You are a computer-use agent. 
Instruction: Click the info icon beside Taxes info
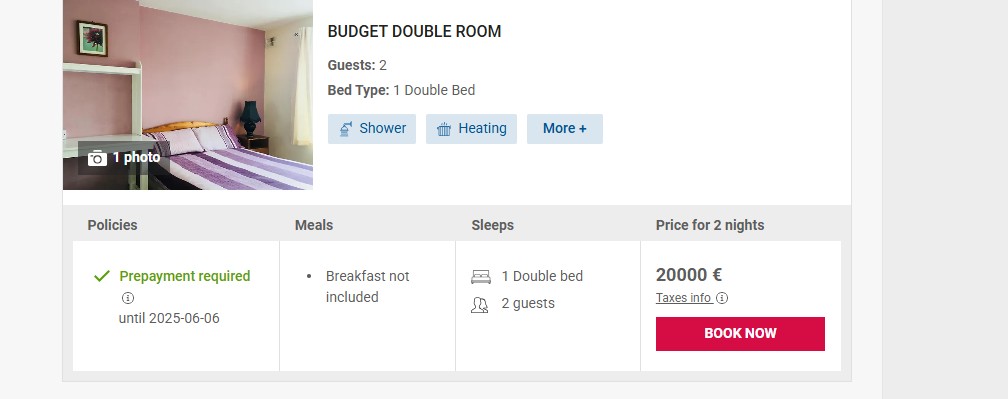pos(722,298)
